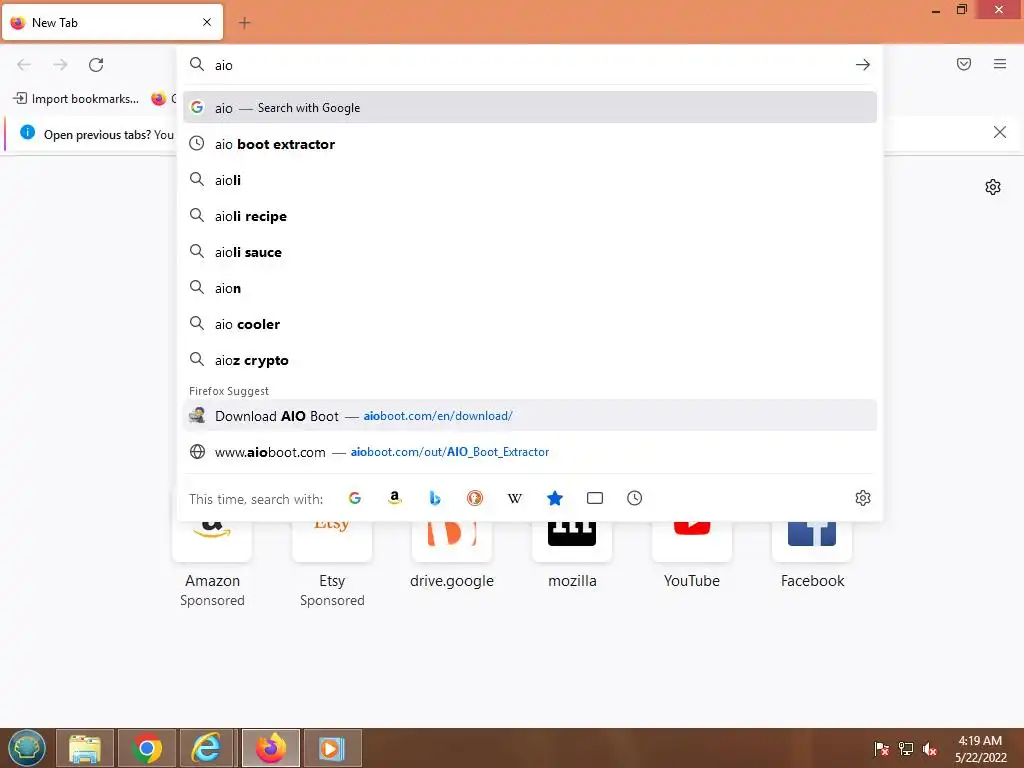Close the New Tab tab
This screenshot has width=1024, height=768.
coord(207,22)
